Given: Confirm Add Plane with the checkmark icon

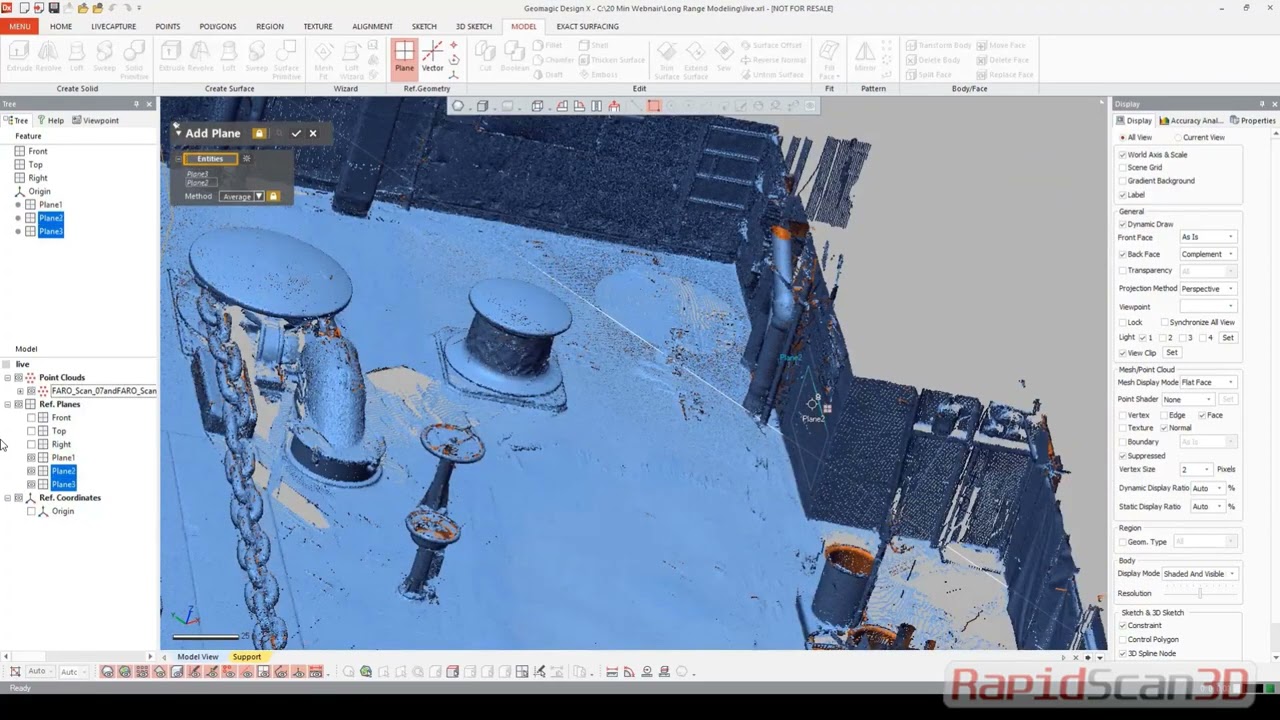Looking at the screenshot, I should point(296,133).
